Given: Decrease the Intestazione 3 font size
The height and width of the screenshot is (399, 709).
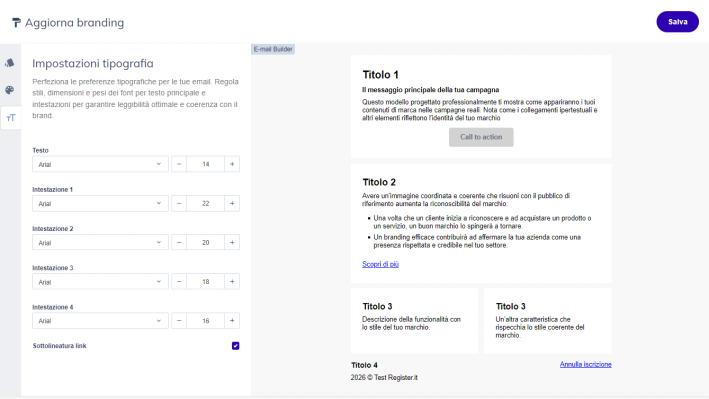Looking at the screenshot, I should point(179,282).
